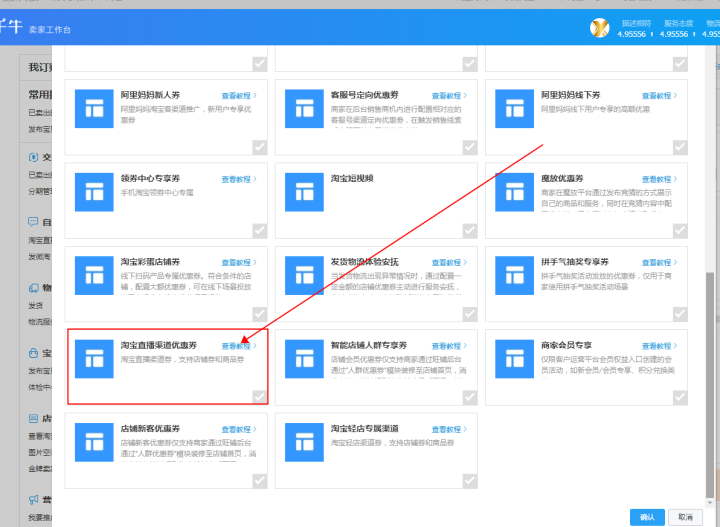Image resolution: width=720 pixels, height=527 pixels.
Task: Choose the 拼手气抽奖专享券 card icon
Action: coord(514,275)
